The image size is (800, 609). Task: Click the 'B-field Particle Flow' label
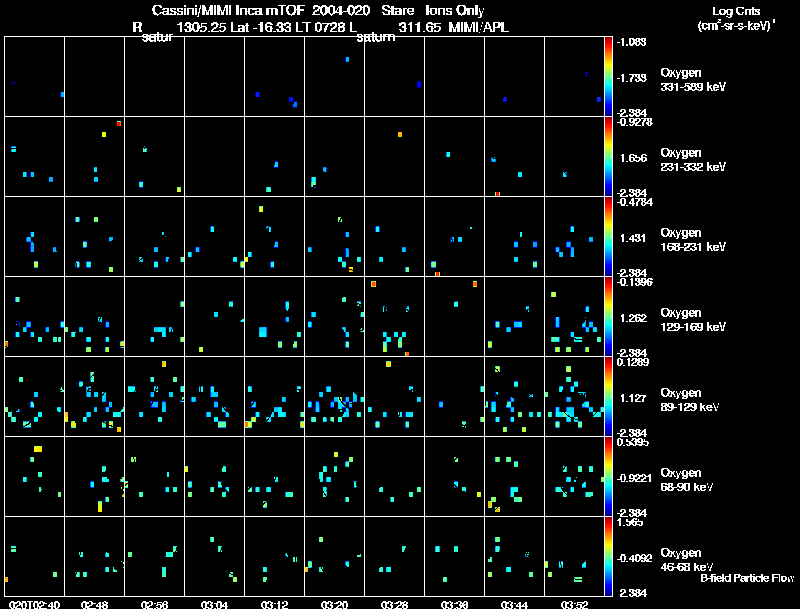click(747, 578)
